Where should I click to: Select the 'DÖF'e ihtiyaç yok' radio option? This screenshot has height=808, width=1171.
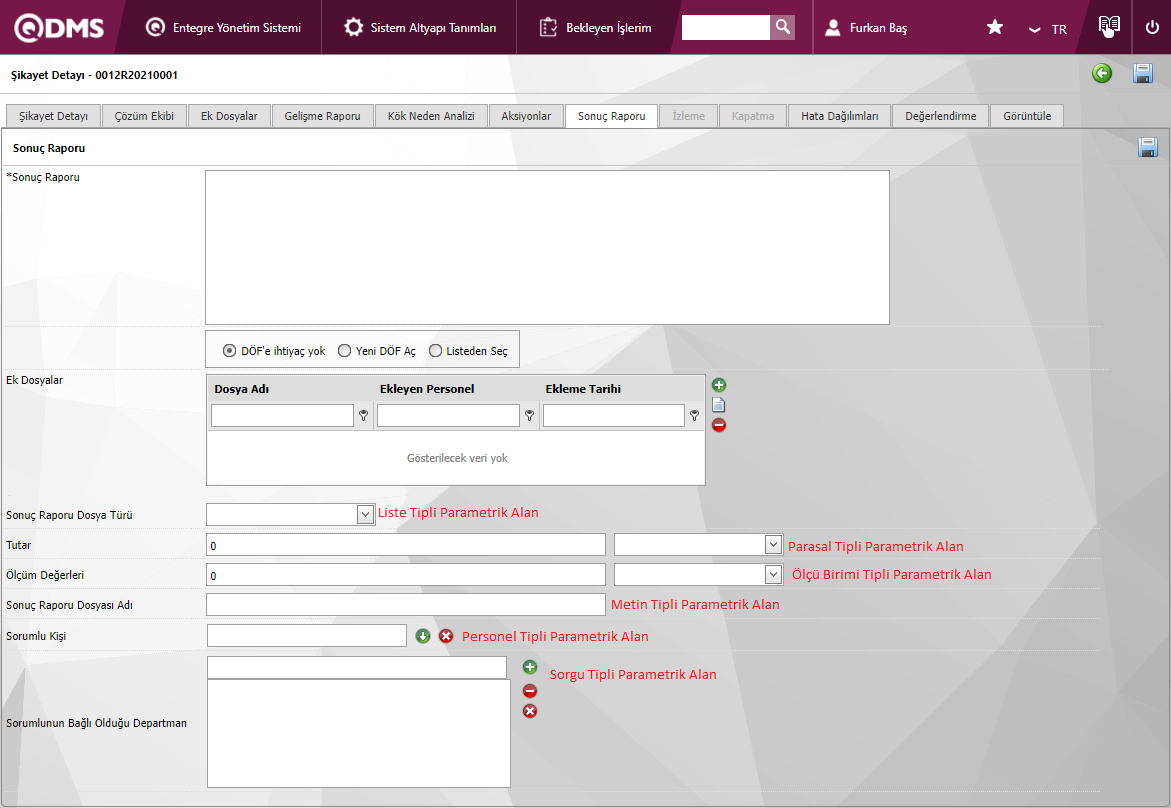click(x=230, y=351)
